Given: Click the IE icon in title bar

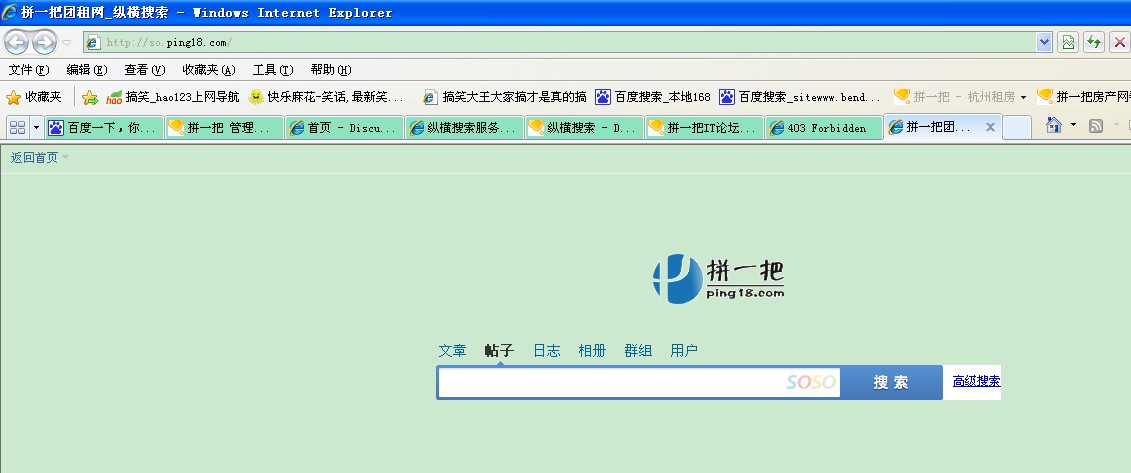Looking at the screenshot, I should (x=9, y=12).
